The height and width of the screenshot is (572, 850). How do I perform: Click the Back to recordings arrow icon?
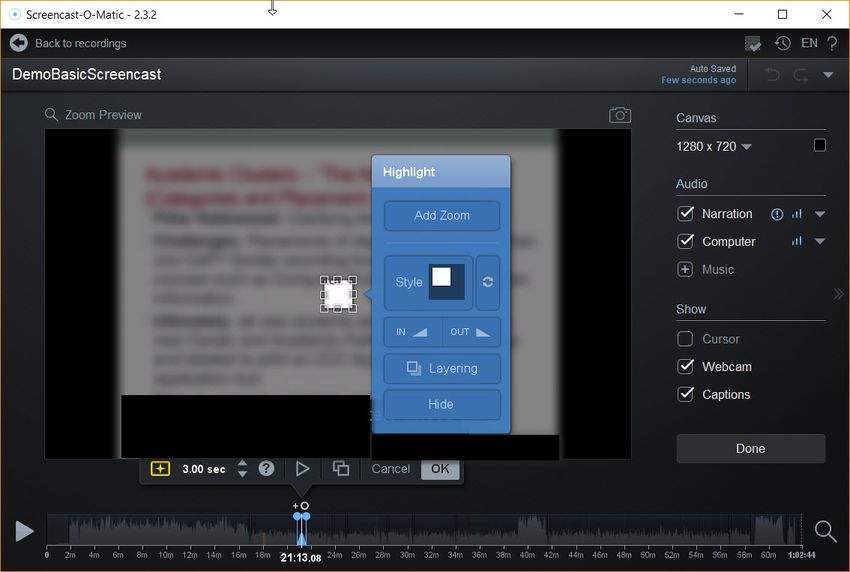18,43
